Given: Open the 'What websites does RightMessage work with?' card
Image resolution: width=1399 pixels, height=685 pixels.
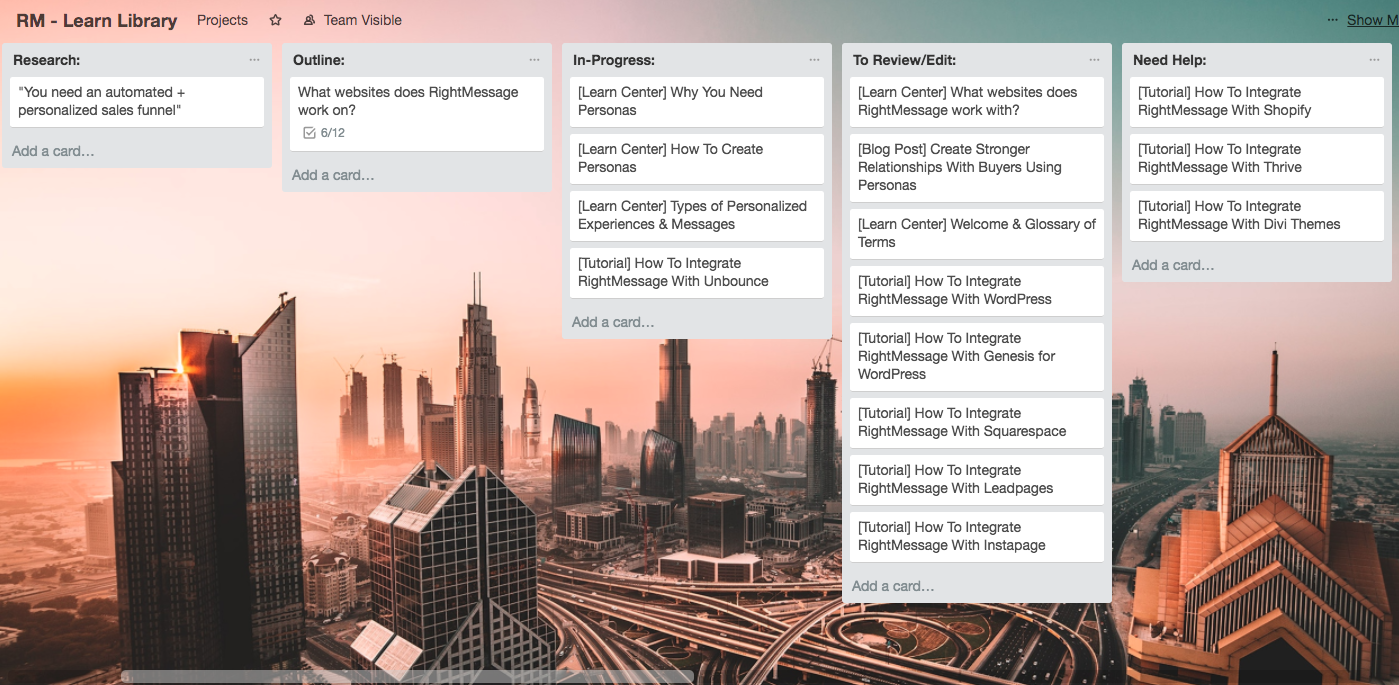Looking at the screenshot, I should [x=977, y=102].
